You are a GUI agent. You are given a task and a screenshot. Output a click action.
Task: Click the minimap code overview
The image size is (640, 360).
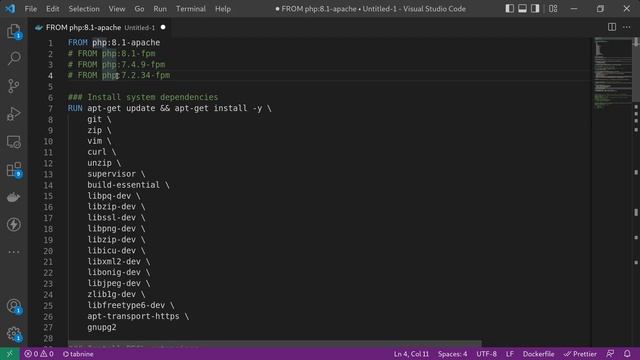[612, 73]
